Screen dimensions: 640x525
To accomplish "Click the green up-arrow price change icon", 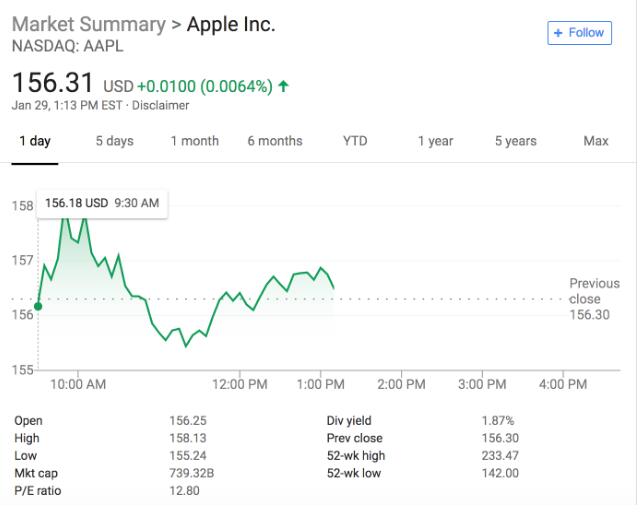I will click(x=285, y=87).
